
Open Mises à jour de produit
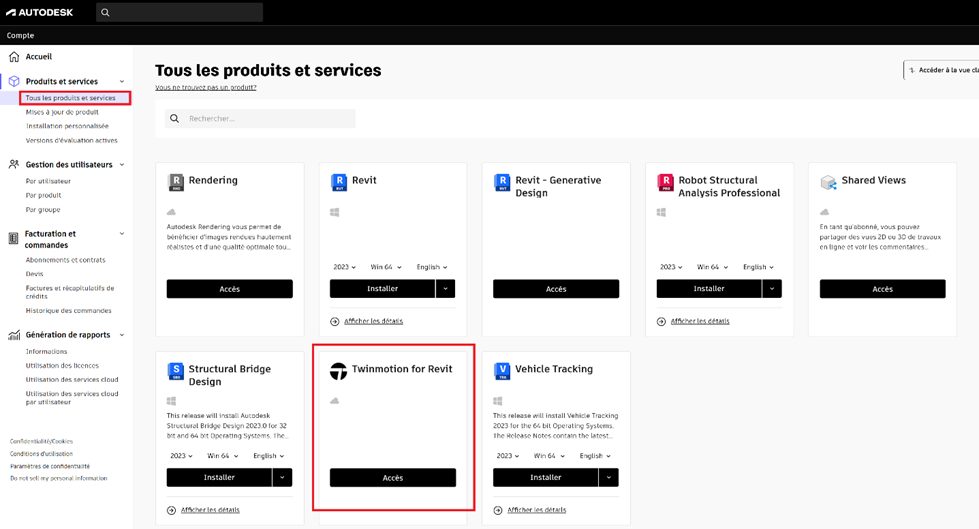(x=62, y=112)
